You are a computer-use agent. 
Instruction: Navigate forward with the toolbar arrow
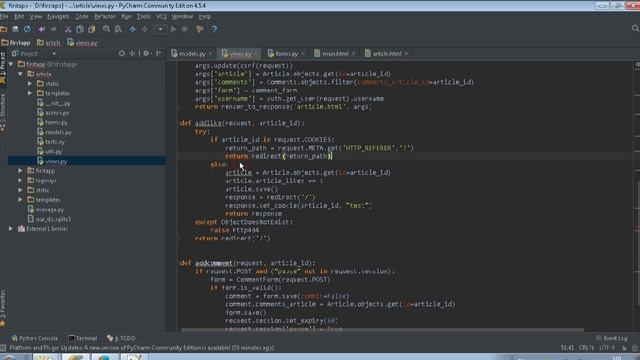(x=144, y=29)
